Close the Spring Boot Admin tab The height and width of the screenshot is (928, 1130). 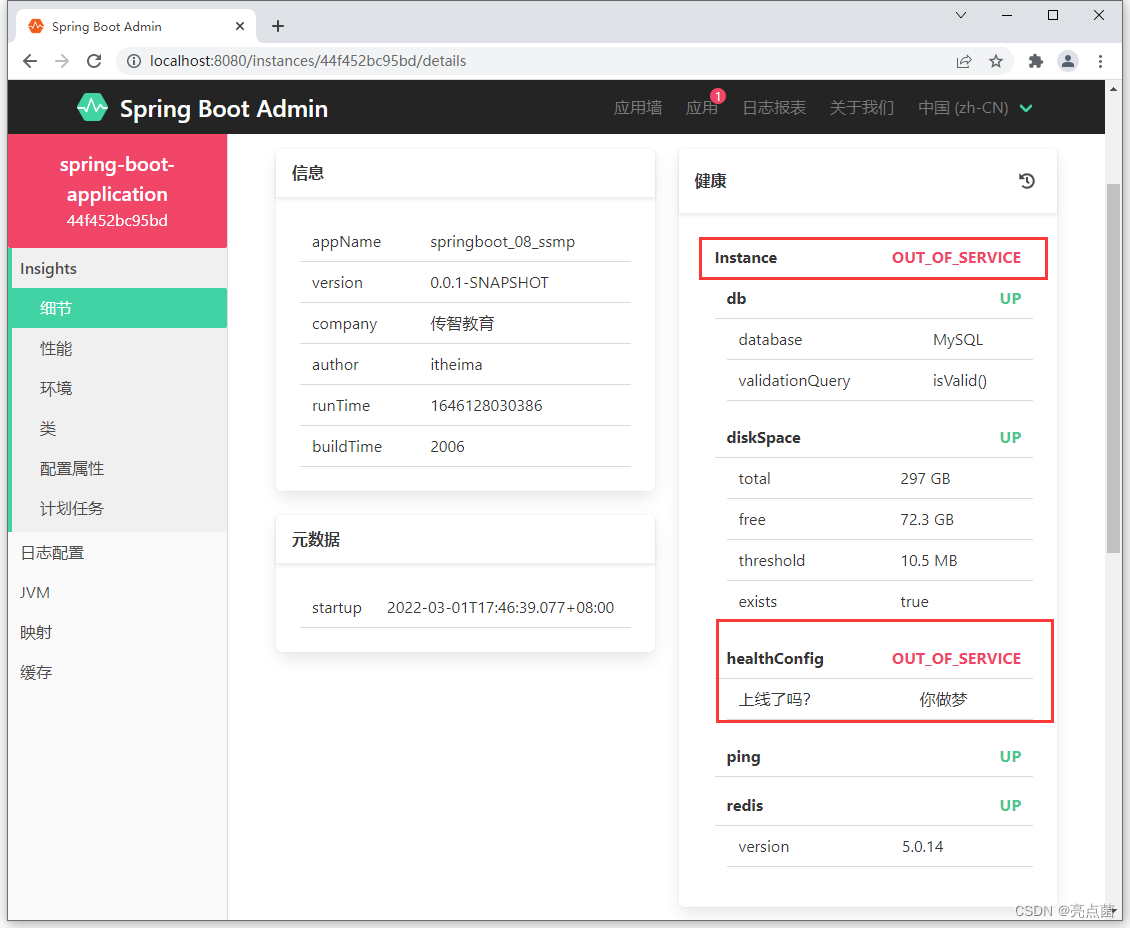pos(240,26)
